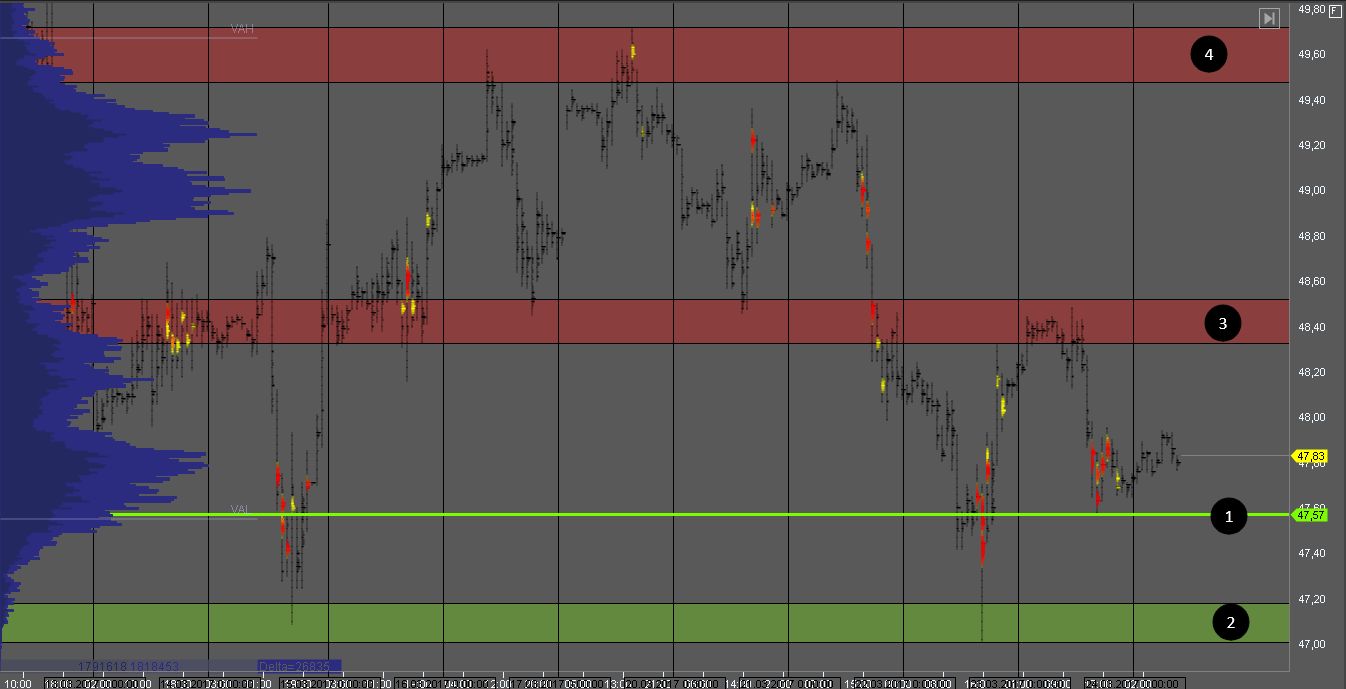Click the VAL label on the volume profile
The width and height of the screenshot is (1346, 689).
240,509
